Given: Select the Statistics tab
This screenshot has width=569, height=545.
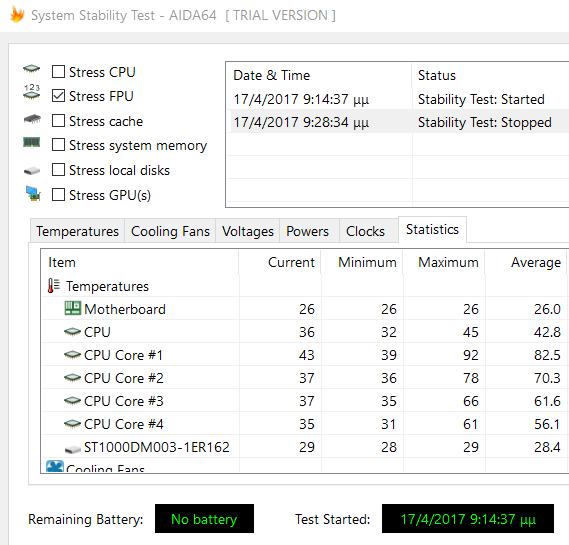Looking at the screenshot, I should point(432,230).
